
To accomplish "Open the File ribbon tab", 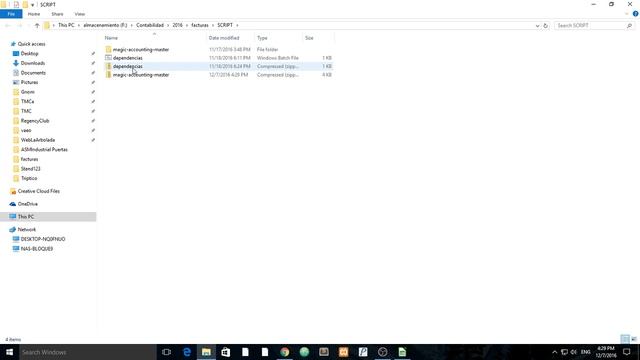I will coord(11,14).
